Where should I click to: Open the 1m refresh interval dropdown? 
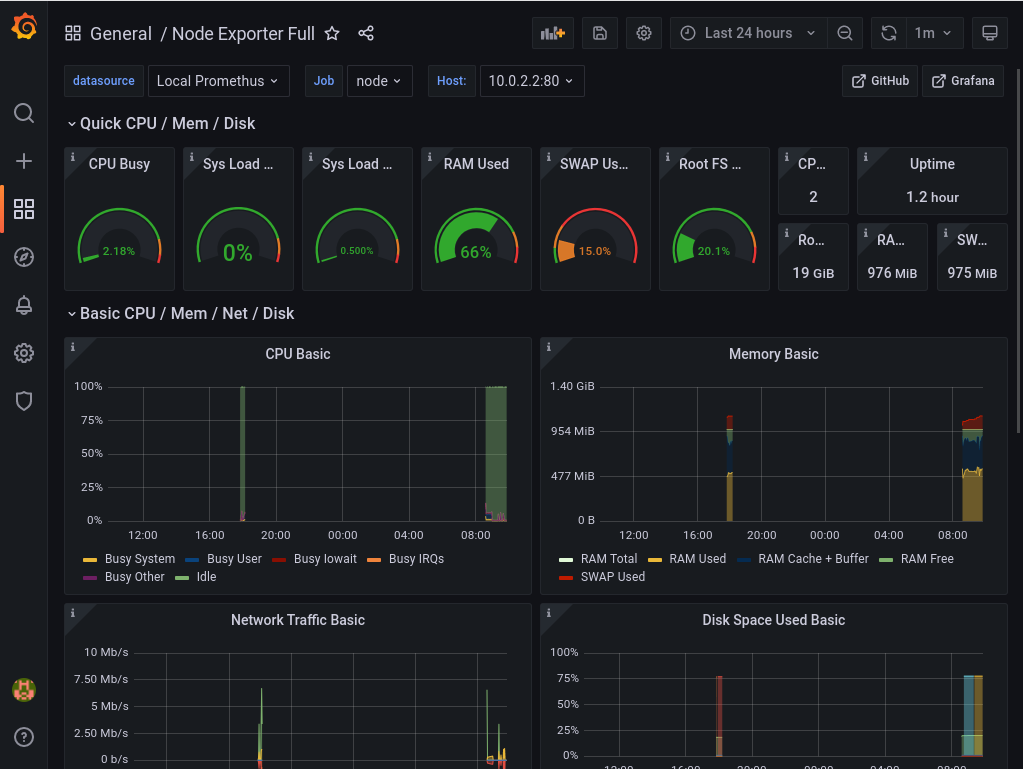(933, 33)
